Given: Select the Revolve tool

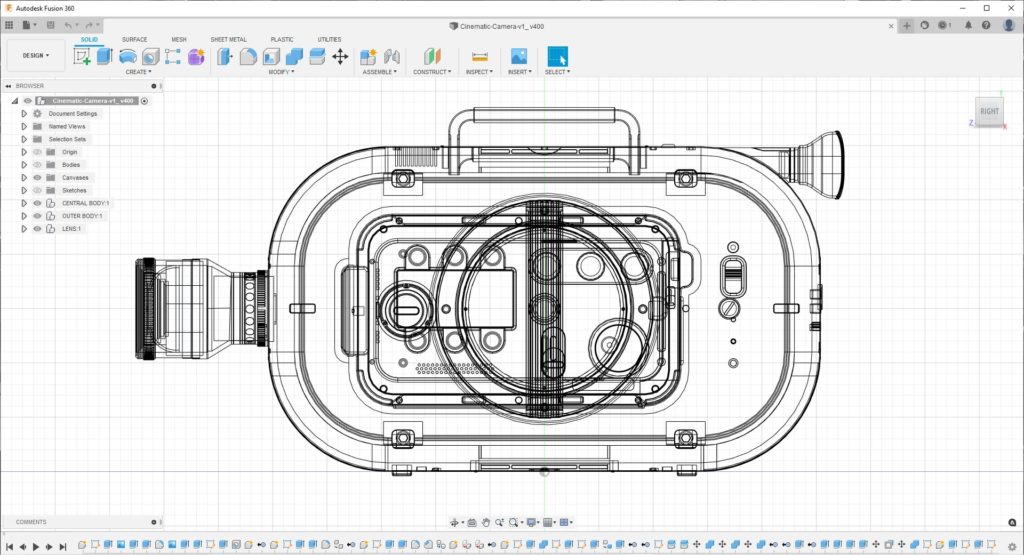Looking at the screenshot, I should pos(128,56).
